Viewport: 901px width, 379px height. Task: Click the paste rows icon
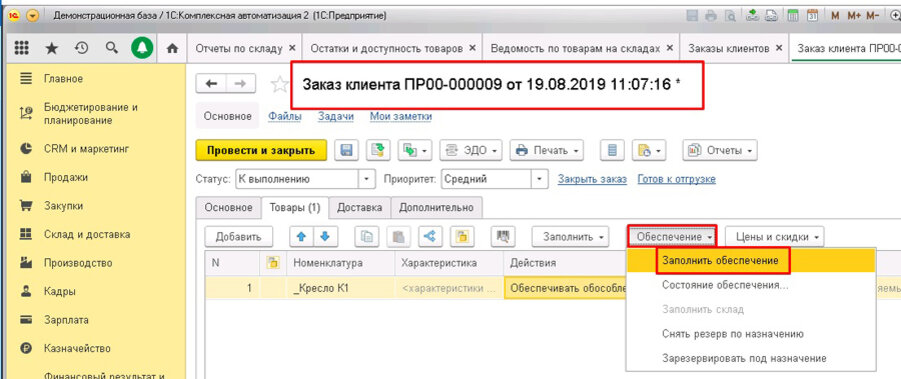(398, 236)
